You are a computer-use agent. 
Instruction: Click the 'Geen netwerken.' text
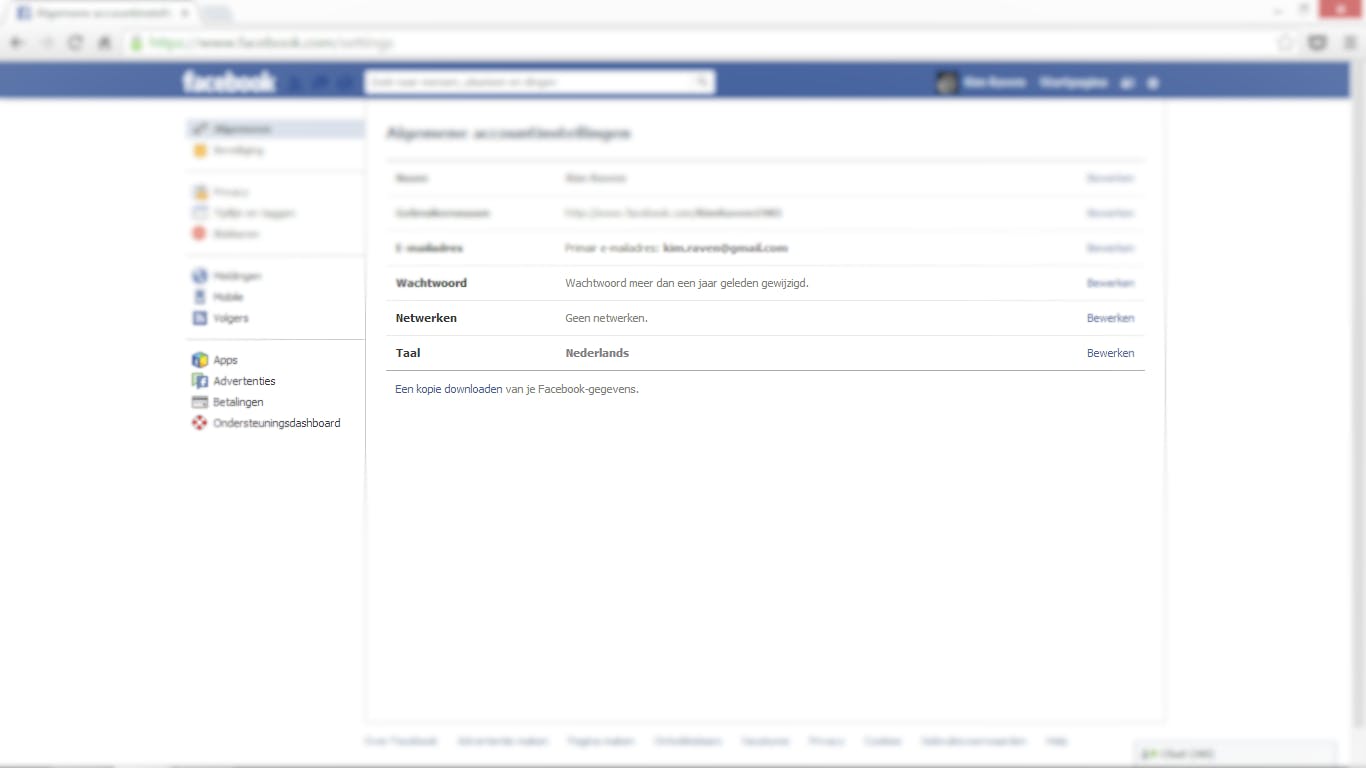click(x=606, y=318)
